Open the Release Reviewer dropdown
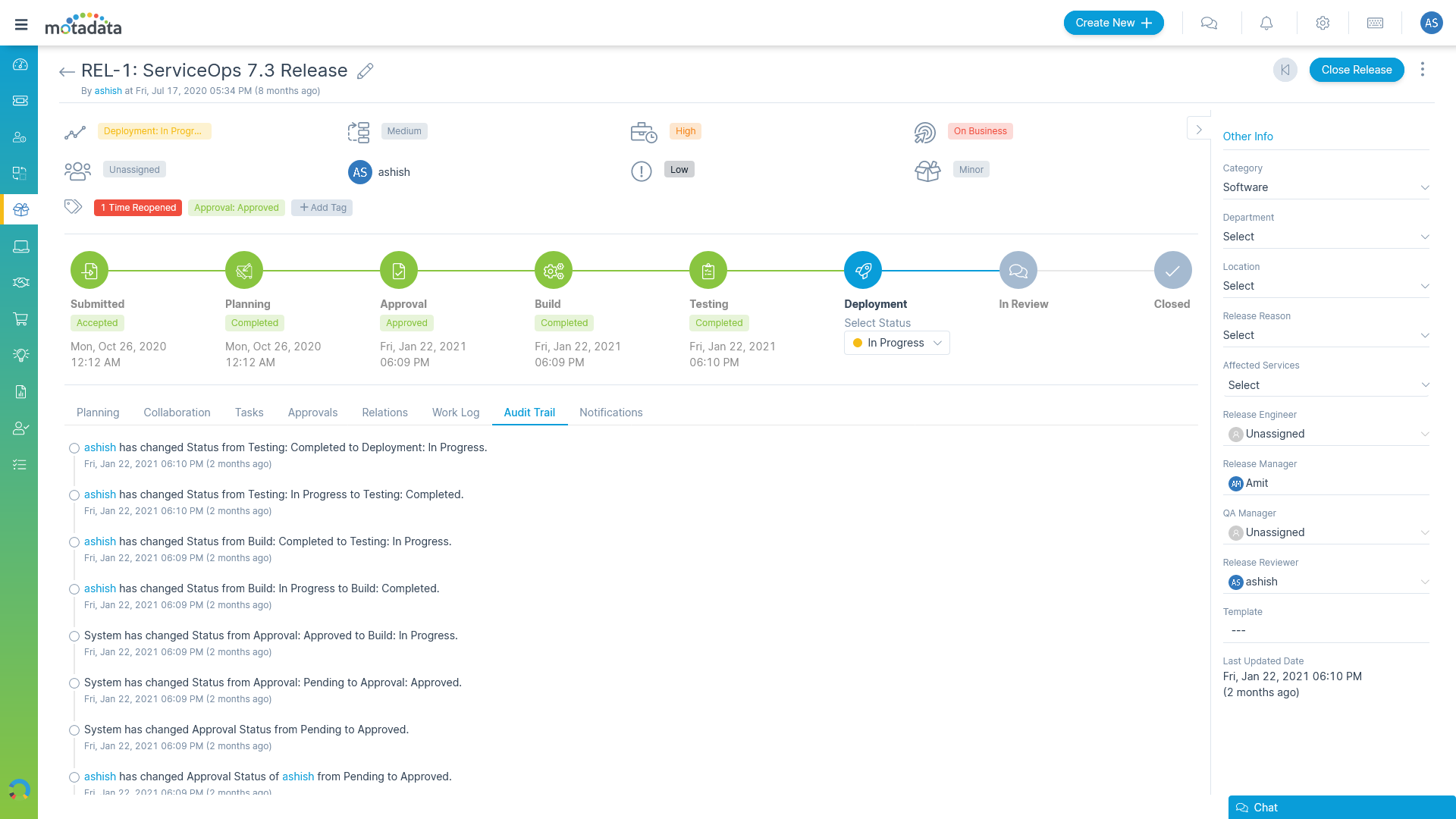Image resolution: width=1456 pixels, height=819 pixels. (x=1326, y=582)
